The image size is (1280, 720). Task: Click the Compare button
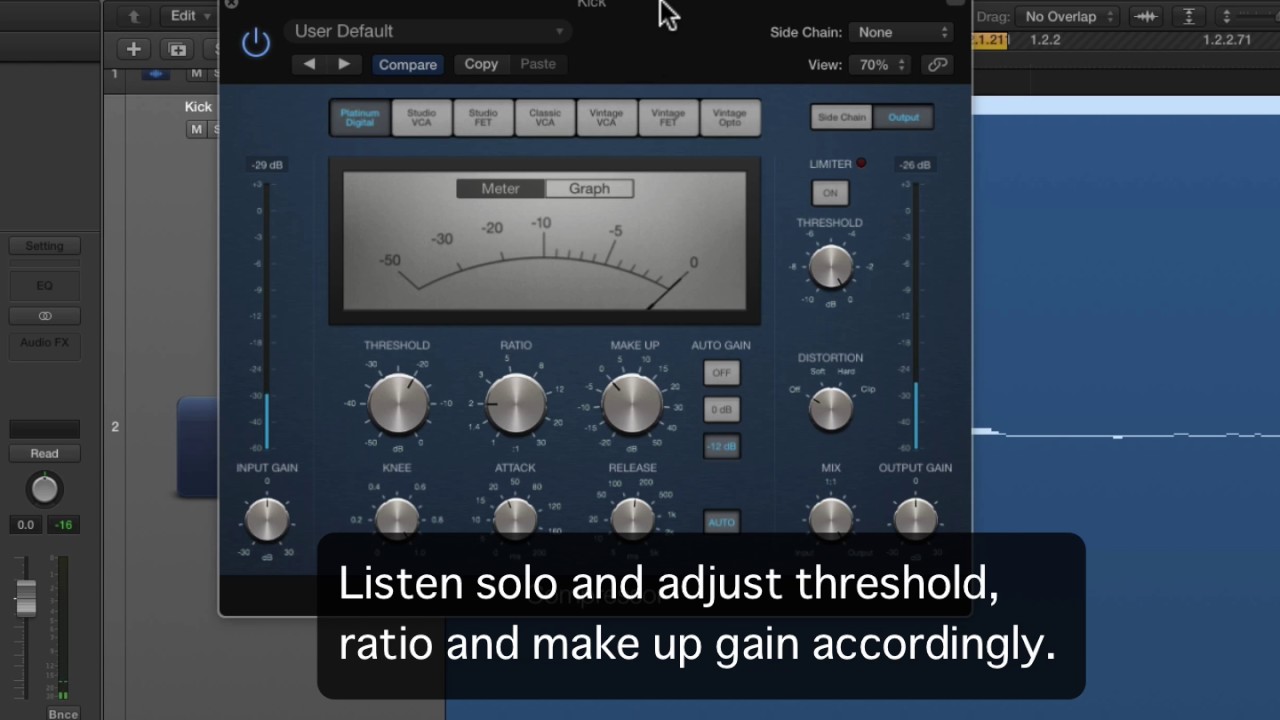pos(407,64)
